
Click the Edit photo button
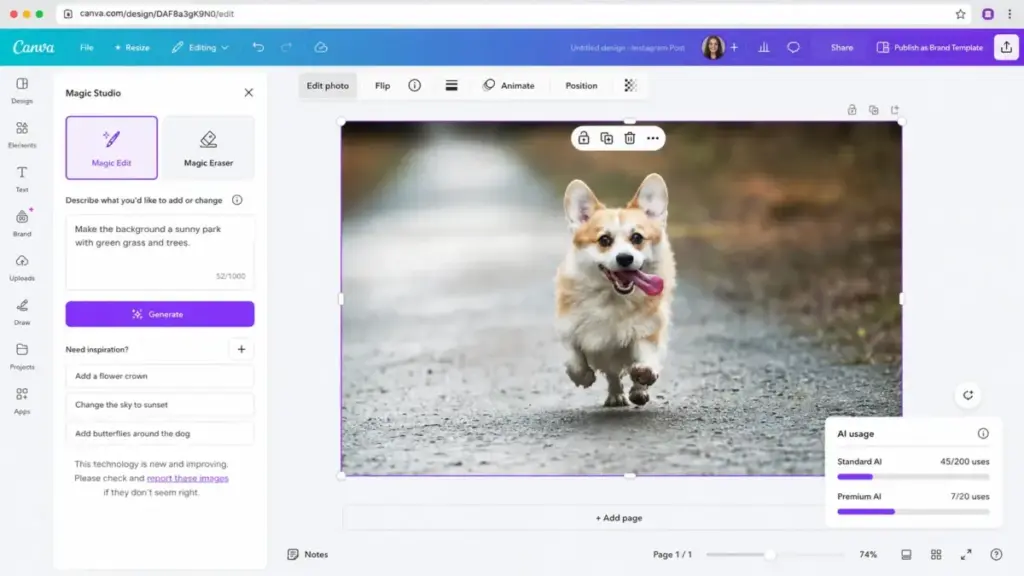coord(327,86)
